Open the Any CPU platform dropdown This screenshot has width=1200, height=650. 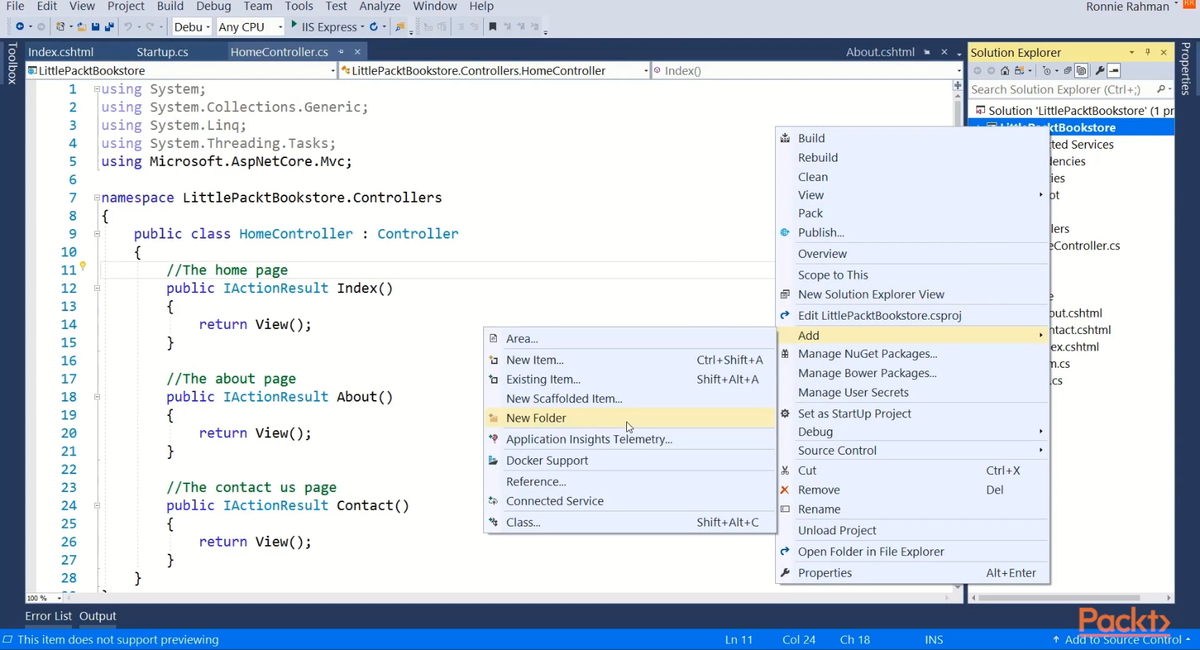(x=280, y=27)
